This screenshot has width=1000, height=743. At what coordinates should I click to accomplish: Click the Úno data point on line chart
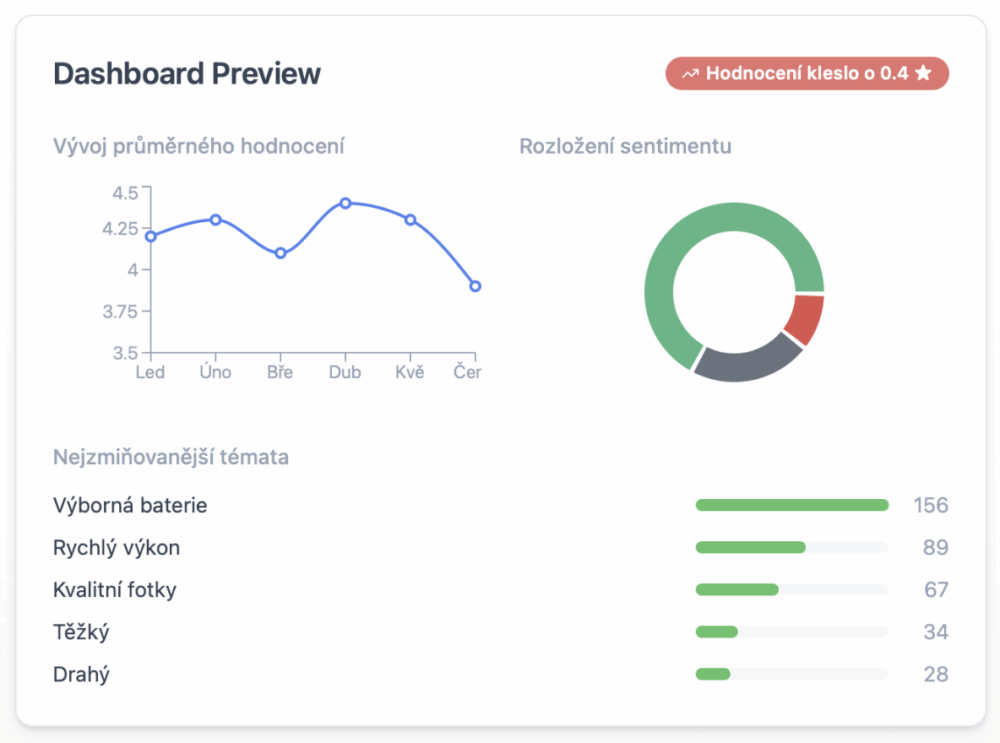(215, 219)
